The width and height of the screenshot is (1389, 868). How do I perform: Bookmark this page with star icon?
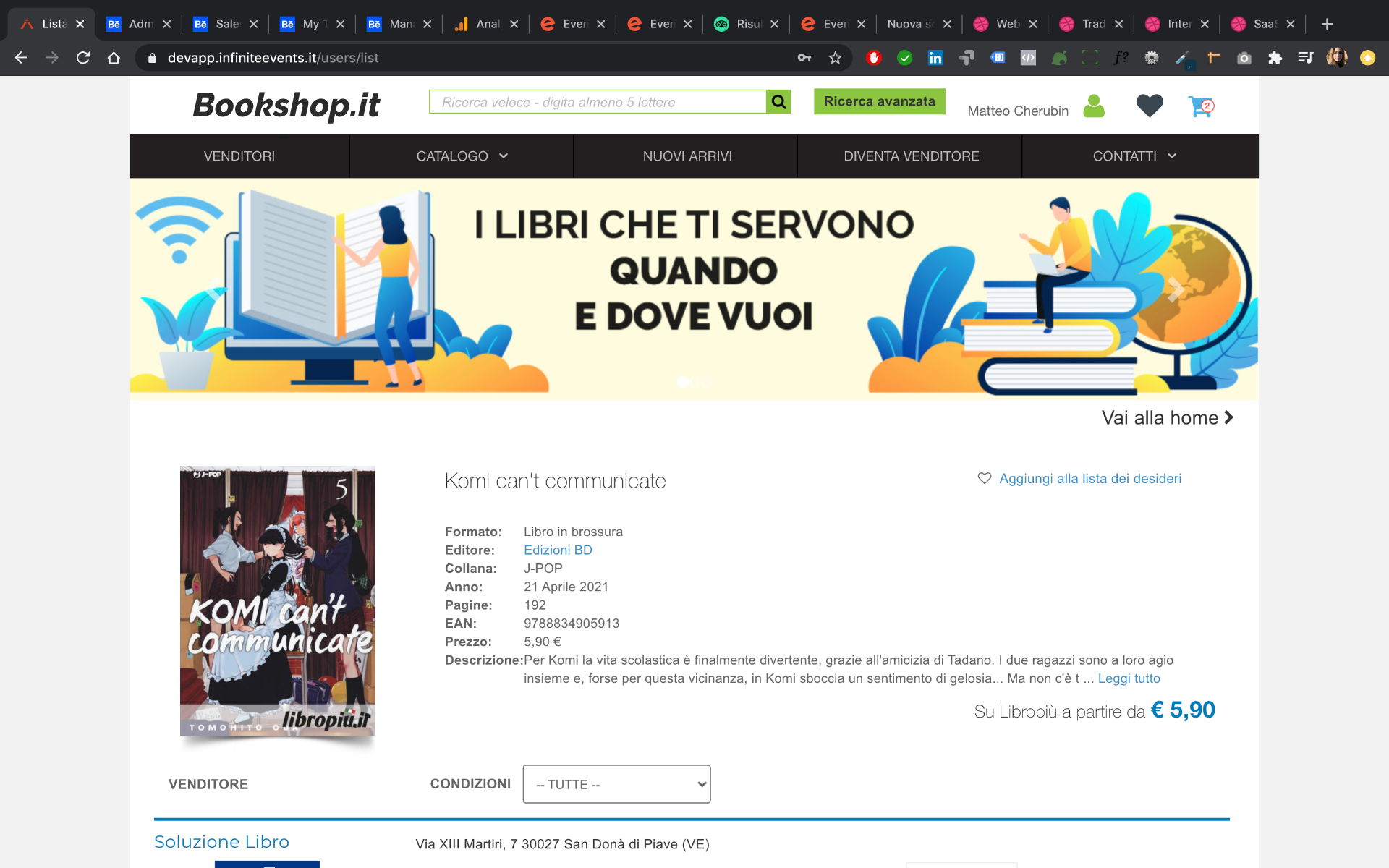click(x=836, y=58)
